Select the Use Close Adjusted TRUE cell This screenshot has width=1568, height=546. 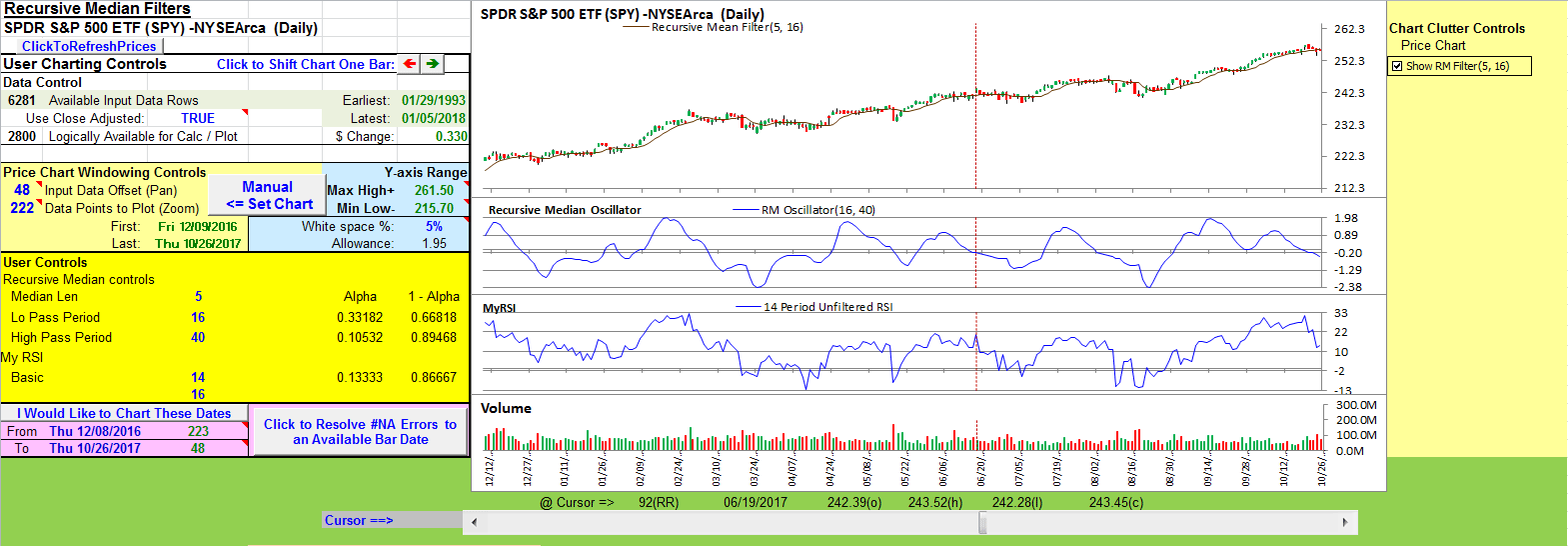198,118
